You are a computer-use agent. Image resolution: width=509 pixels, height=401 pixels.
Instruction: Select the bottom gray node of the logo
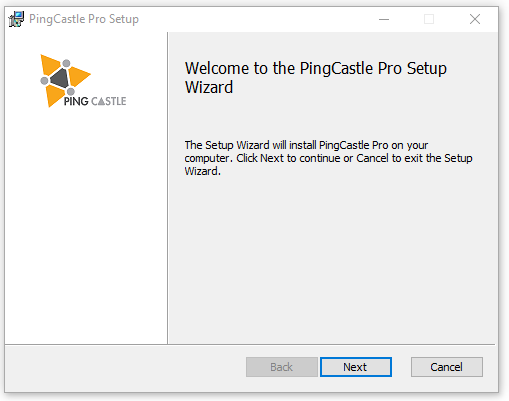click(71, 91)
